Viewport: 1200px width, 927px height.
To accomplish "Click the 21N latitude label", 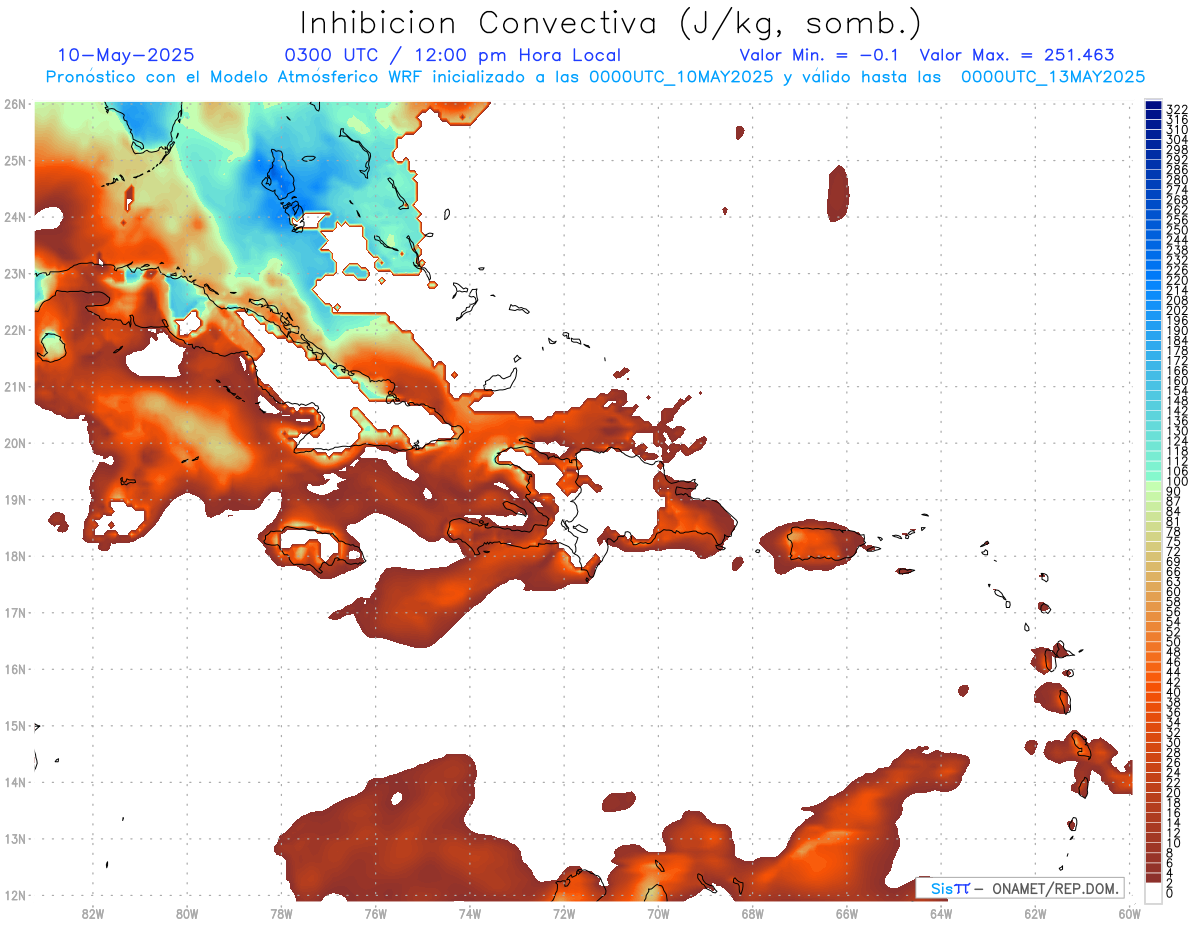I will tap(14, 386).
